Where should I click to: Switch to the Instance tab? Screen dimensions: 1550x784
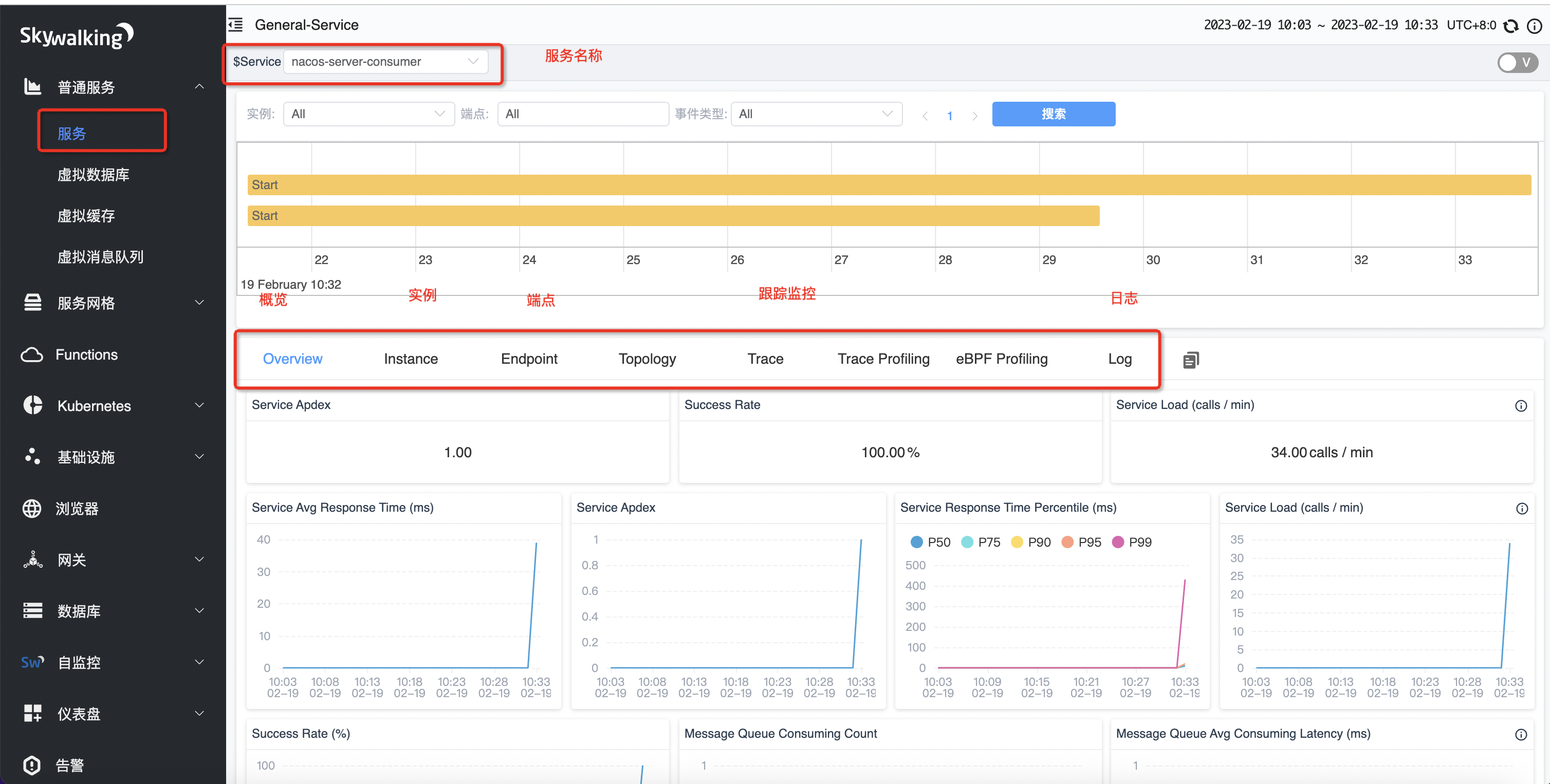pyautogui.click(x=411, y=359)
